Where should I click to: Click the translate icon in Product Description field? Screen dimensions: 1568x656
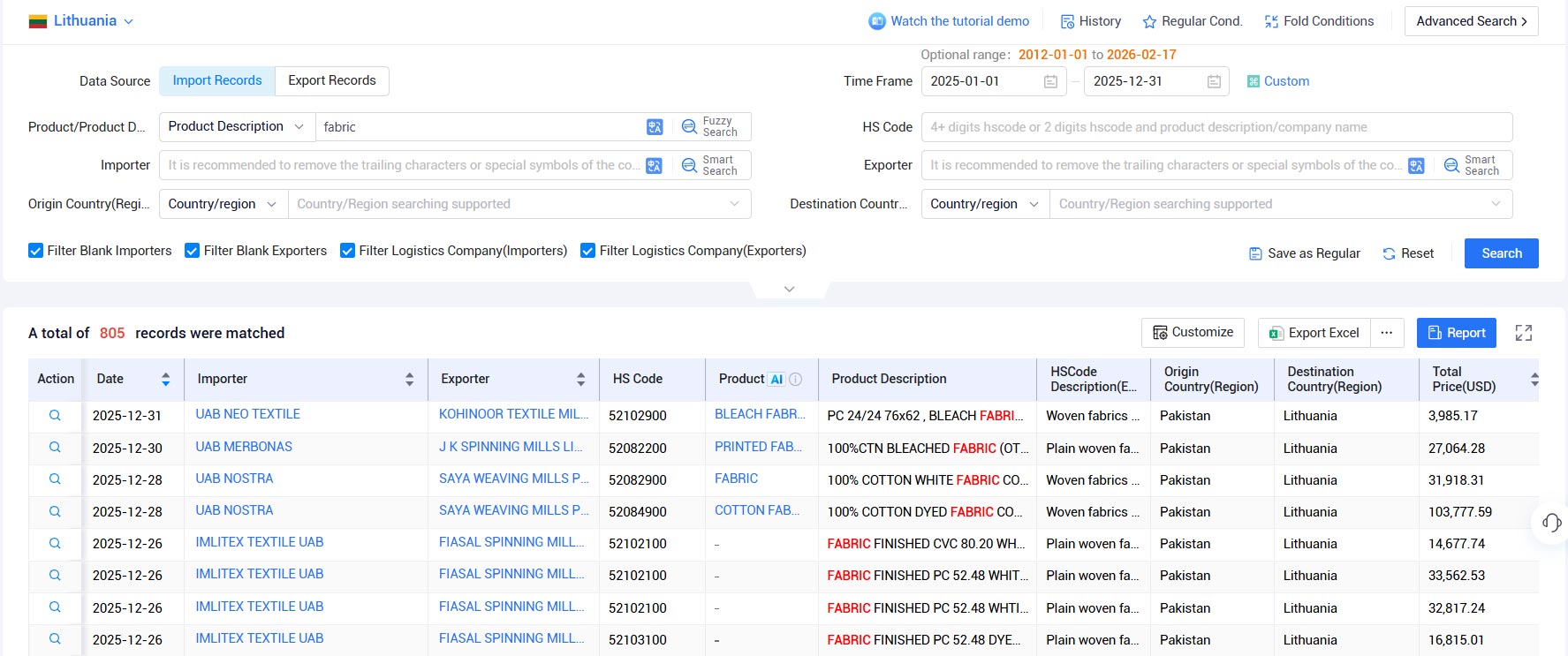pyautogui.click(x=655, y=127)
